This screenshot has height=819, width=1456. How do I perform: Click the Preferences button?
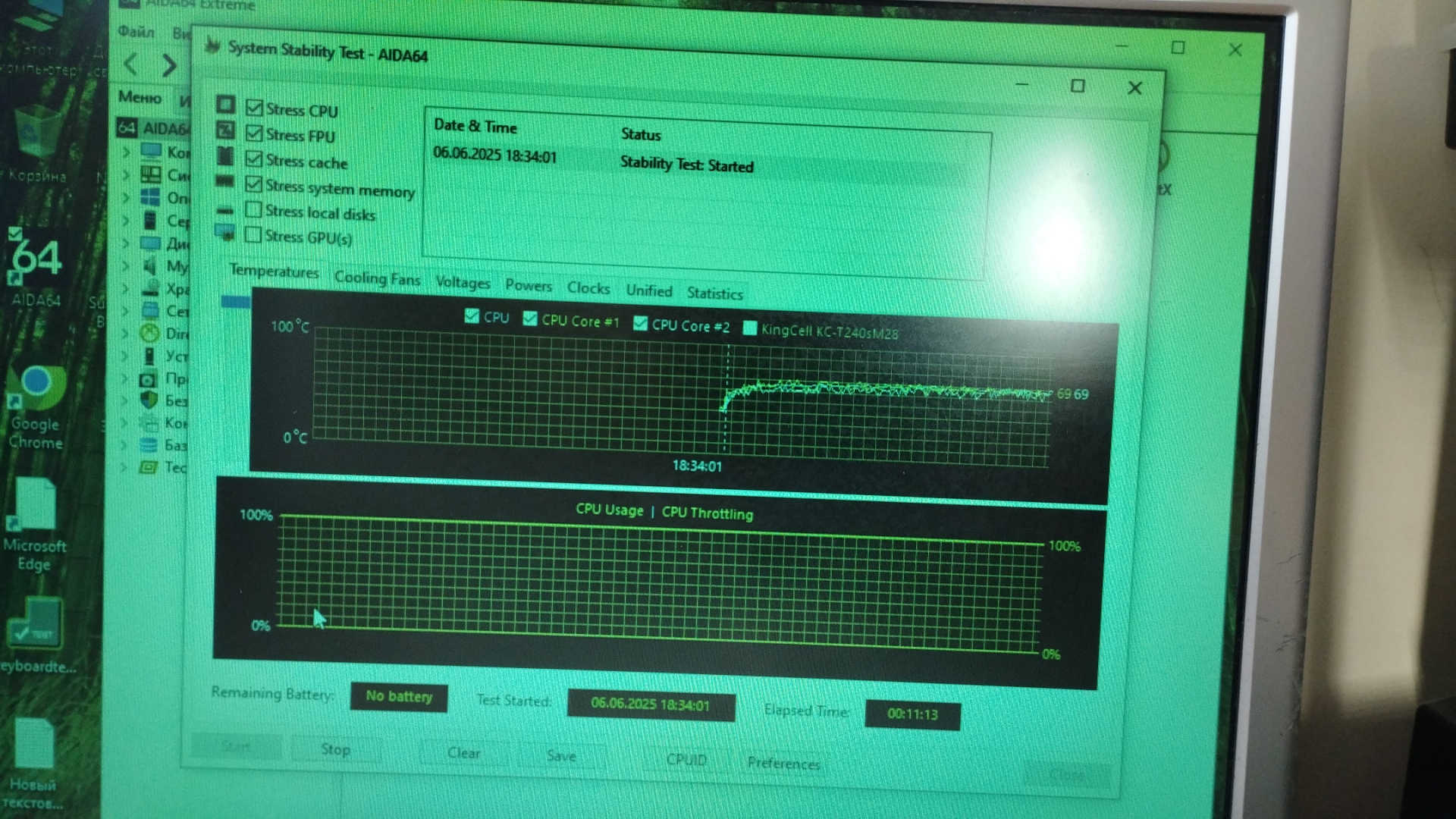pos(783,763)
